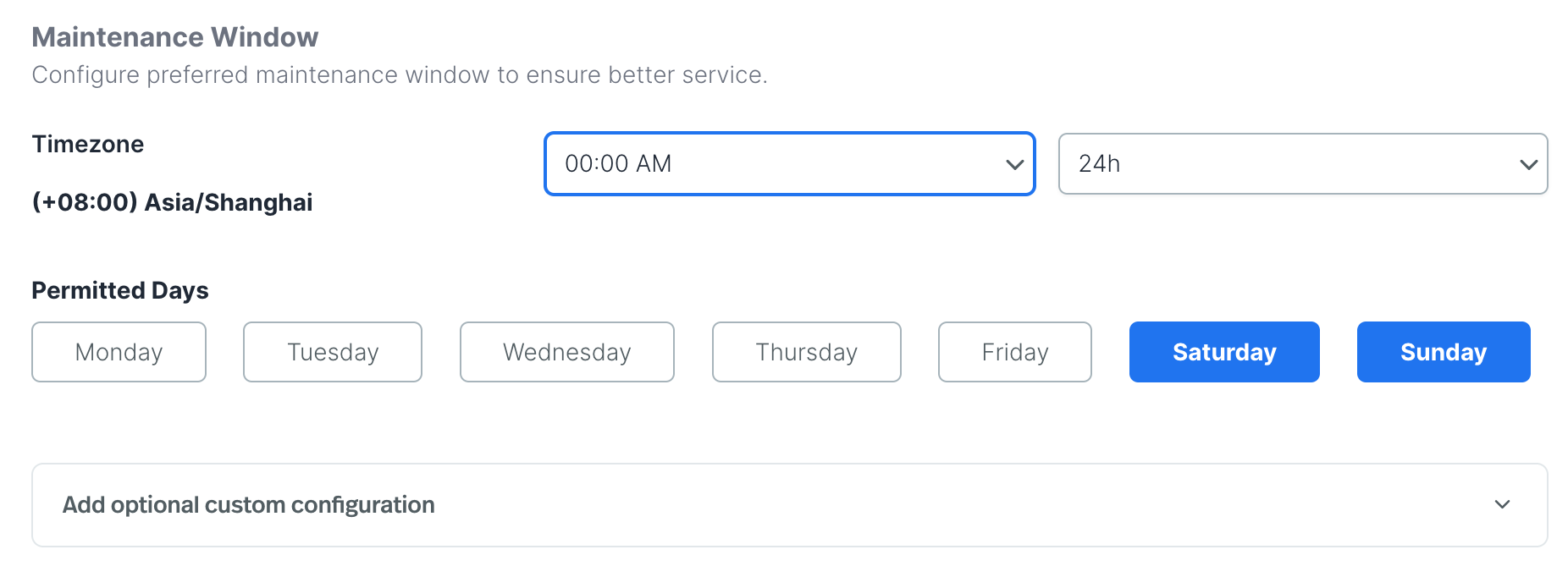Open the 24h duration dropdown
This screenshot has height=577, width=1568.
pos(1302,163)
